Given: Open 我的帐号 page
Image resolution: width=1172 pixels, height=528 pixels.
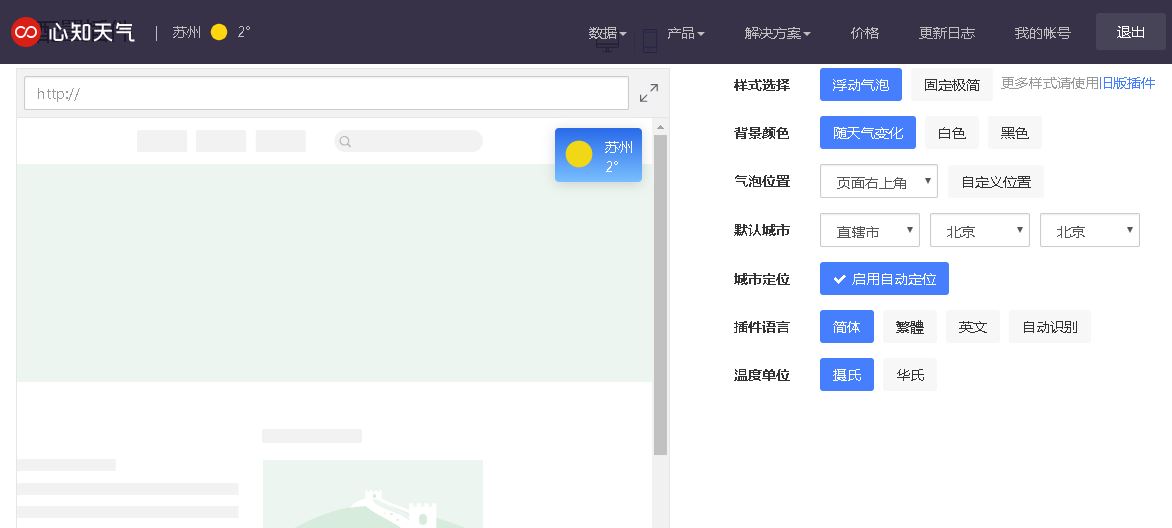Looking at the screenshot, I should point(1043,33).
